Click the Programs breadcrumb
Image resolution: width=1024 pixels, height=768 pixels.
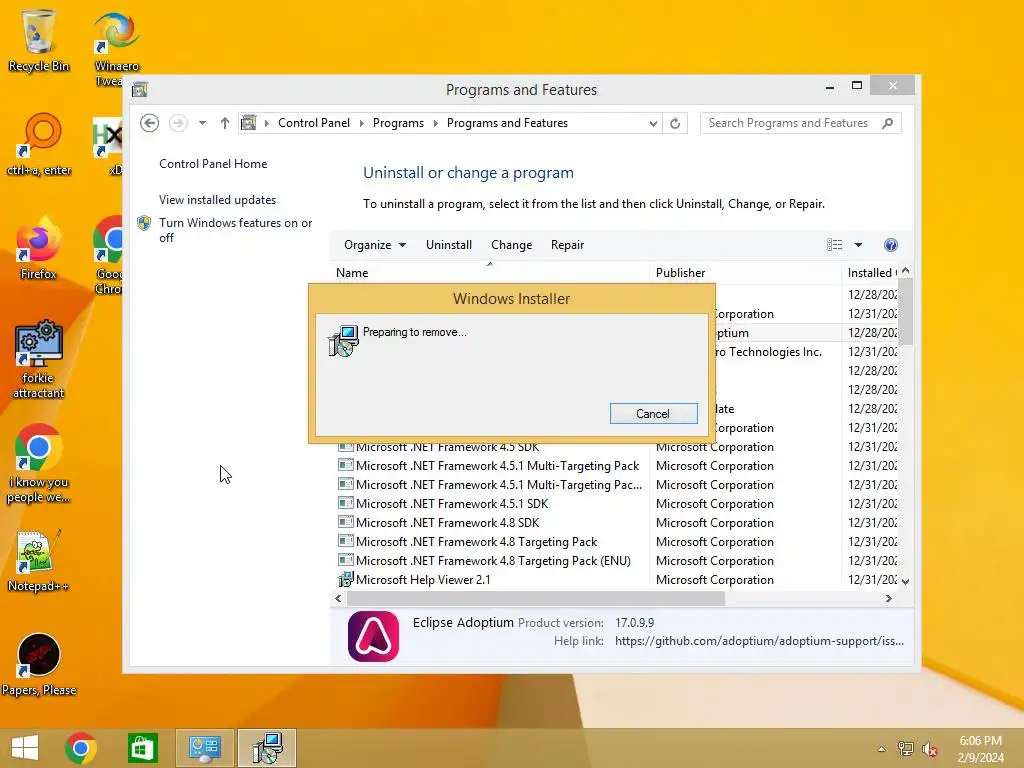[398, 123]
